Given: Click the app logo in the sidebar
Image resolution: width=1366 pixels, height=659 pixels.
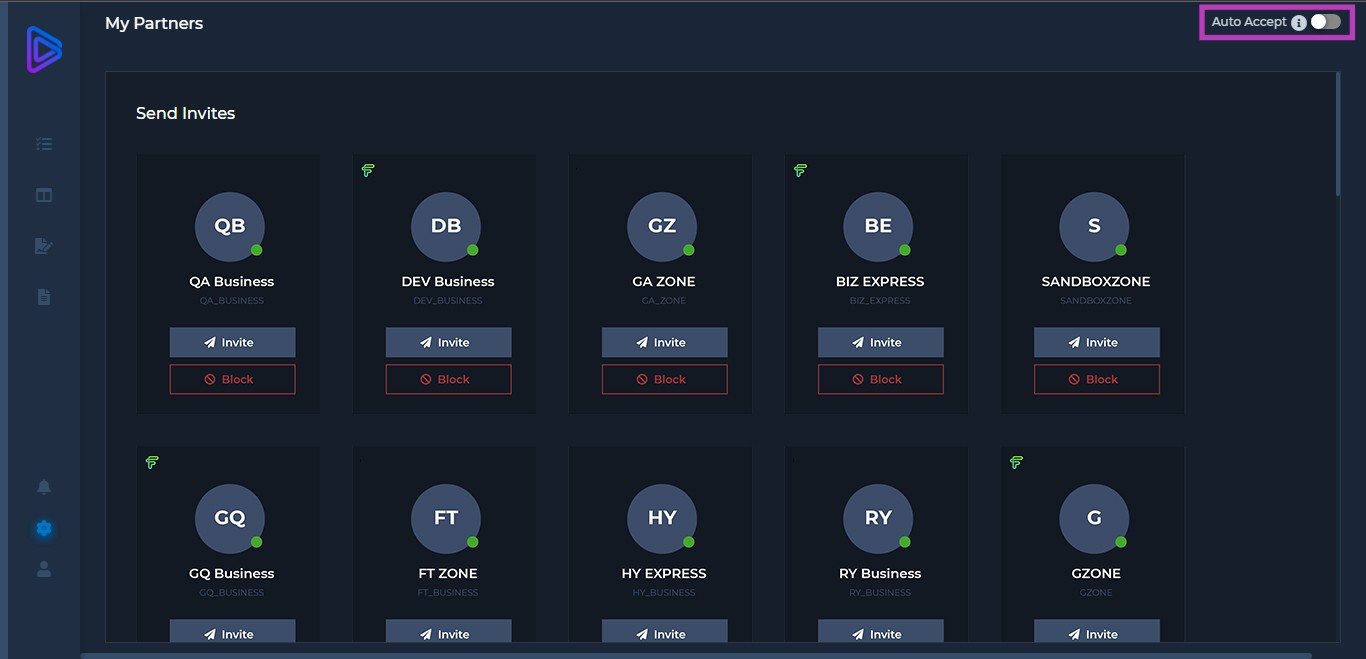Looking at the screenshot, I should coord(44,50).
